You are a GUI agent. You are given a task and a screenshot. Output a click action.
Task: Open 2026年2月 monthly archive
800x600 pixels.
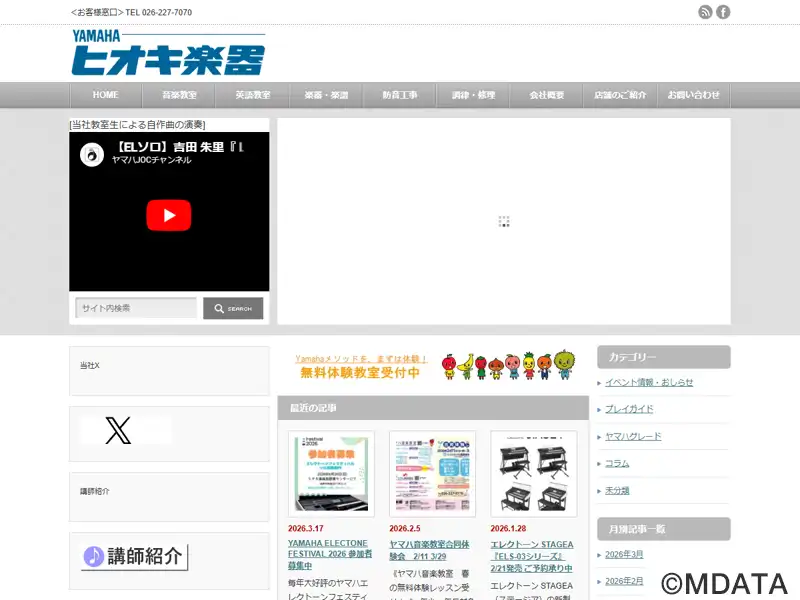(624, 581)
